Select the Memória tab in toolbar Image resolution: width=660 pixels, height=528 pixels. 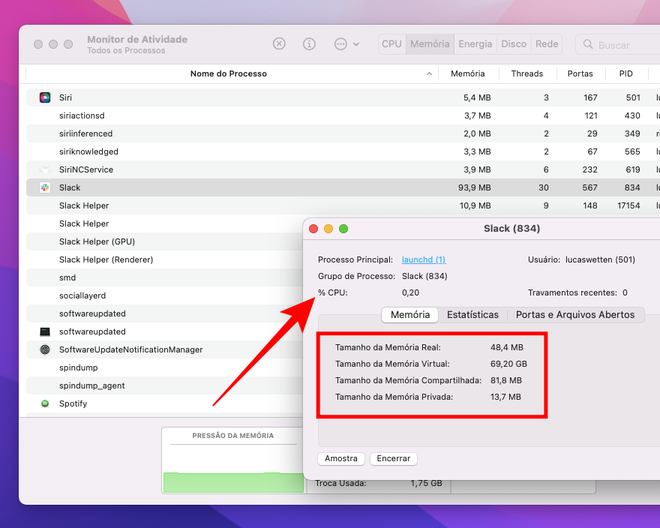[x=430, y=44]
